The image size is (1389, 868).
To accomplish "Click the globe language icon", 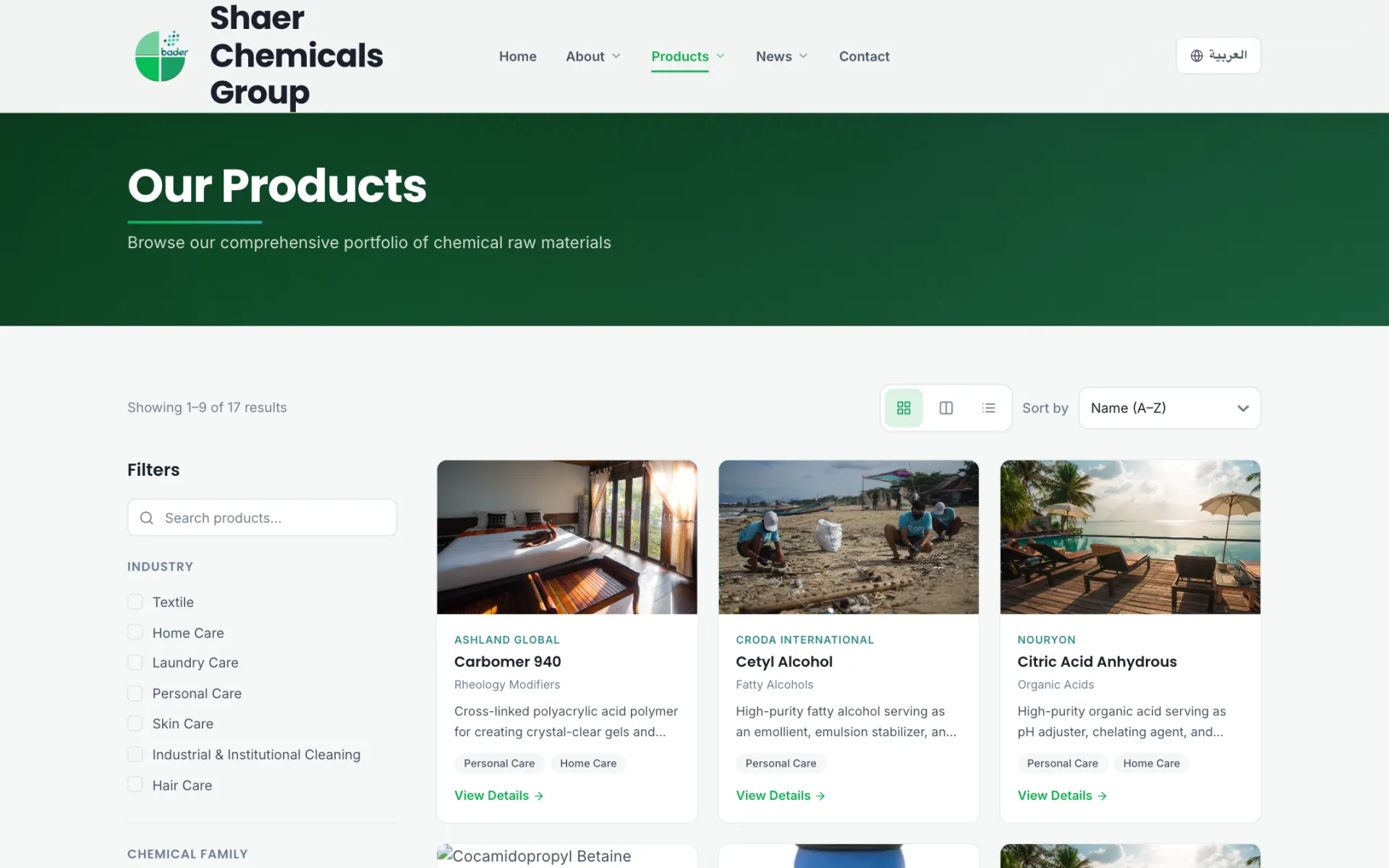I will (x=1197, y=56).
